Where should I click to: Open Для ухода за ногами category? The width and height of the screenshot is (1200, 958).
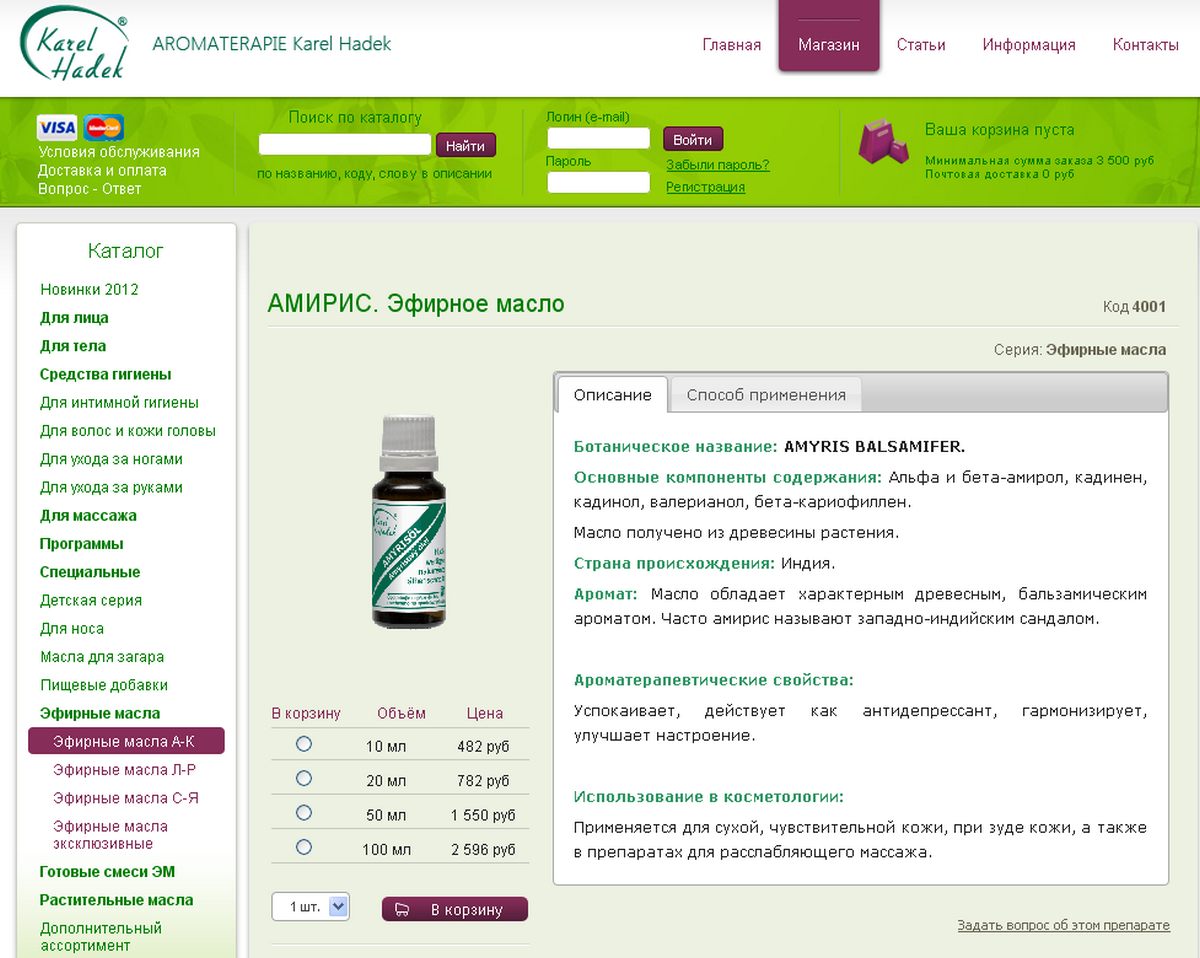[x=111, y=459]
